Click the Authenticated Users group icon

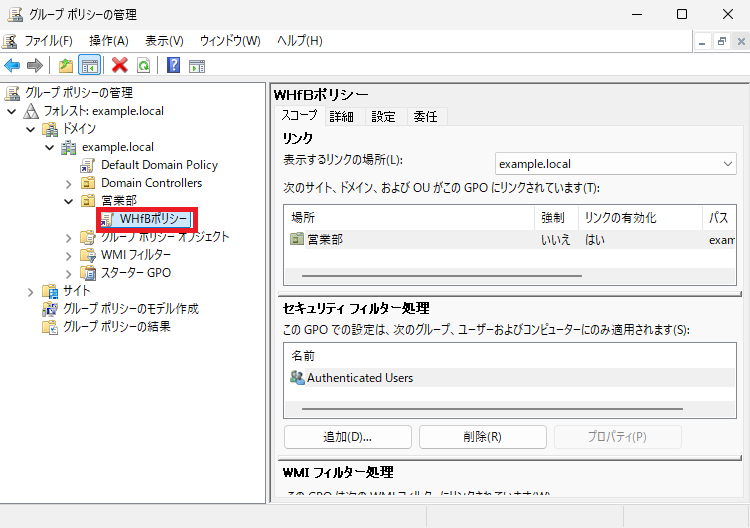(x=297, y=378)
